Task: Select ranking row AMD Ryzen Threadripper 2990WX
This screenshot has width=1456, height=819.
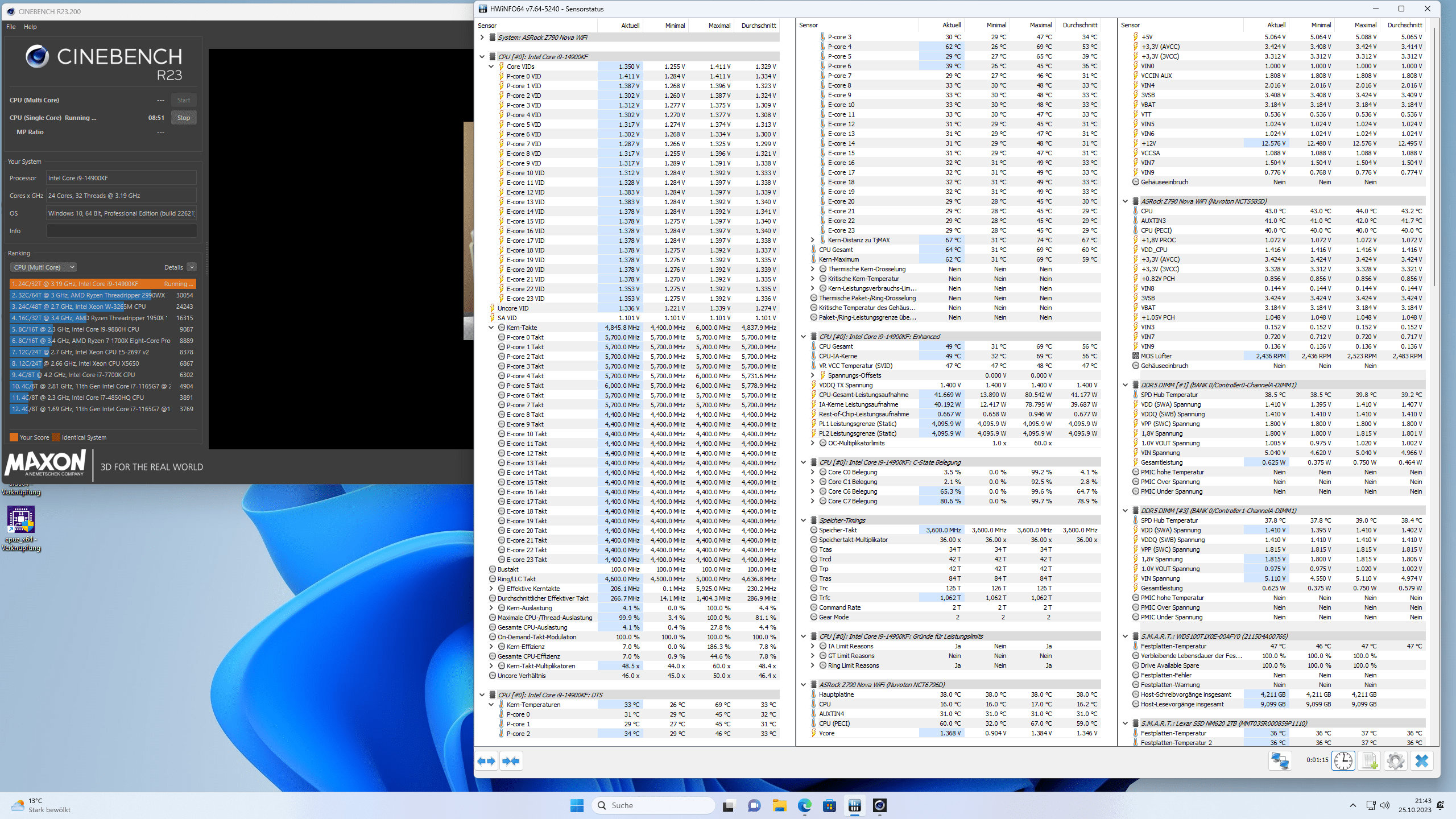Action: (x=102, y=295)
